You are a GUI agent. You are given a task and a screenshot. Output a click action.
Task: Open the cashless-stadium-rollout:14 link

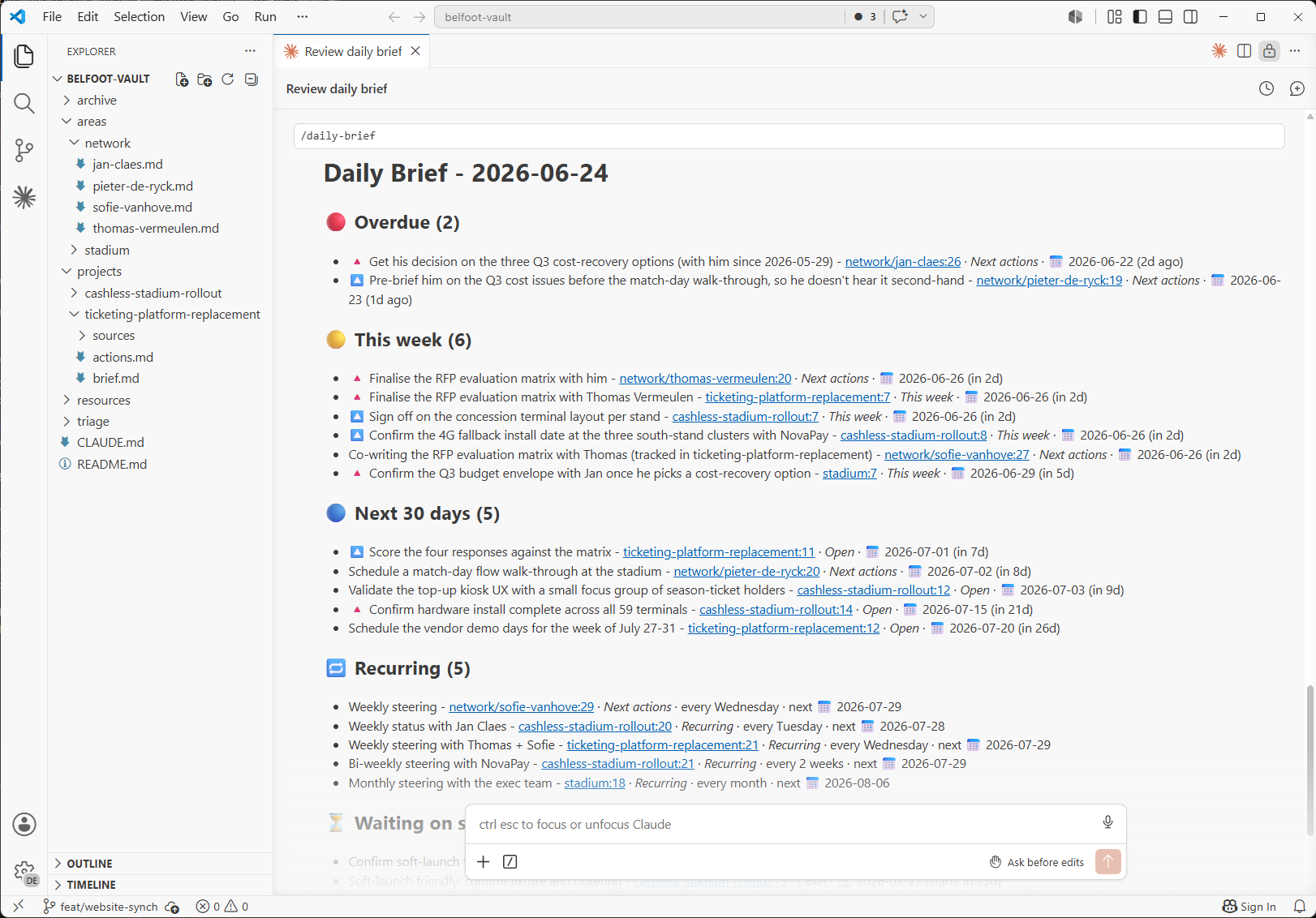pyautogui.click(x=776, y=609)
